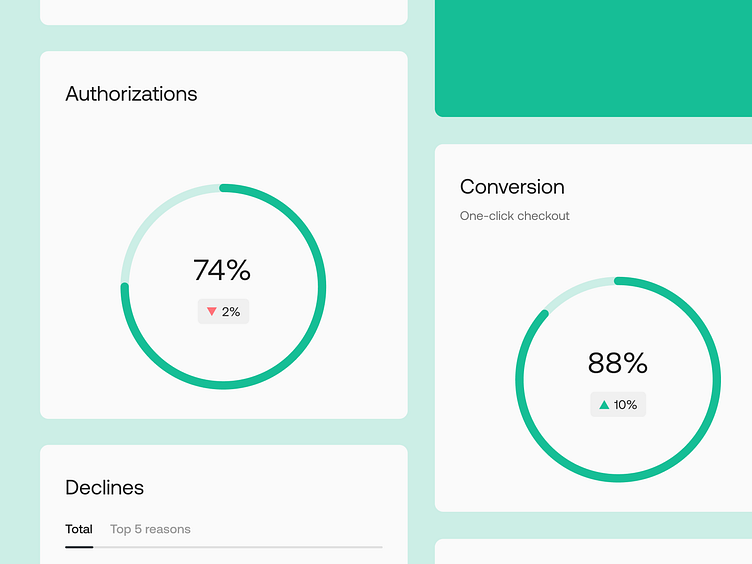This screenshot has width=752, height=564.
Task: Click the red down-triangle icon in Authorizations
Action: [211, 312]
